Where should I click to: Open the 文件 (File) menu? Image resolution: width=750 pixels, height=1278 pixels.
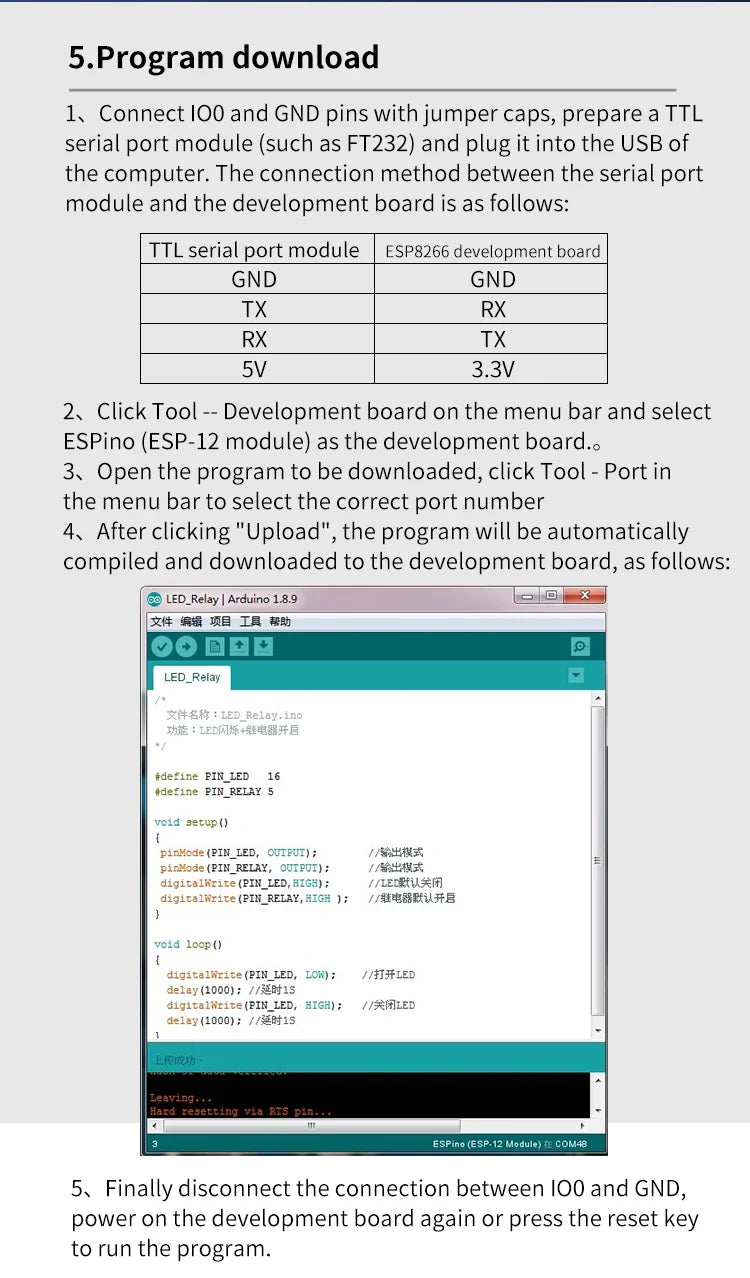tap(161, 622)
